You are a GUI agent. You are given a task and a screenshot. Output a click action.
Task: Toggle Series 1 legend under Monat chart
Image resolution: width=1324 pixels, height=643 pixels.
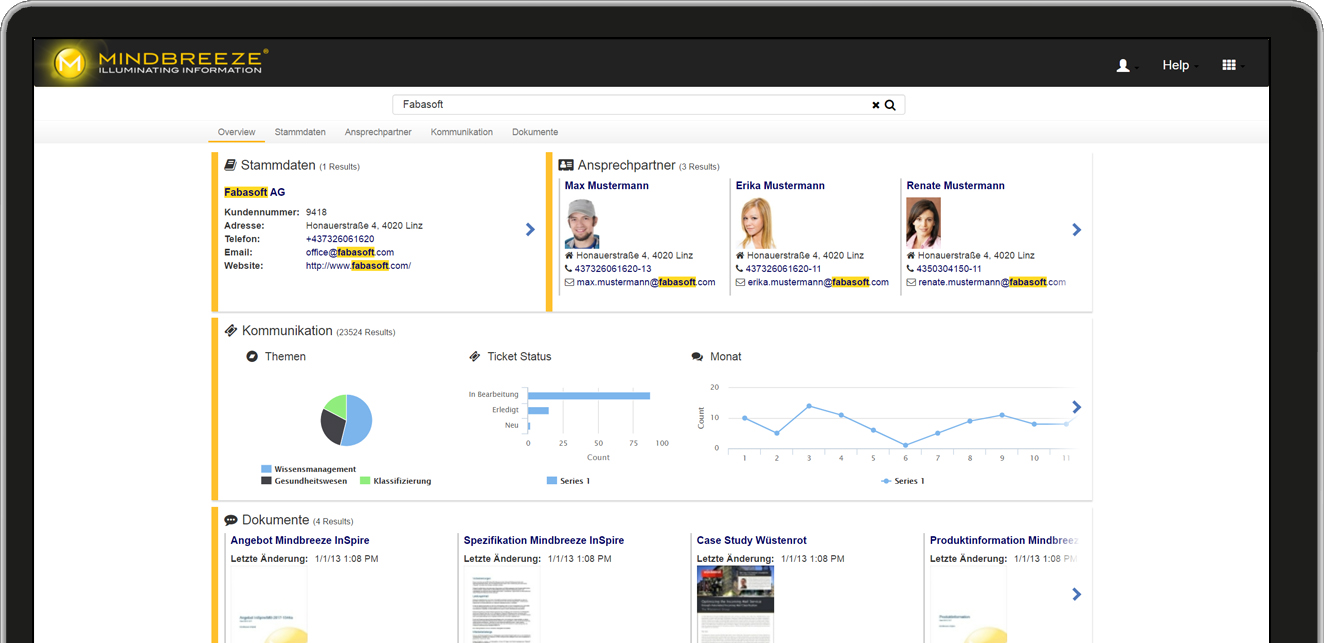pyautogui.click(x=903, y=481)
